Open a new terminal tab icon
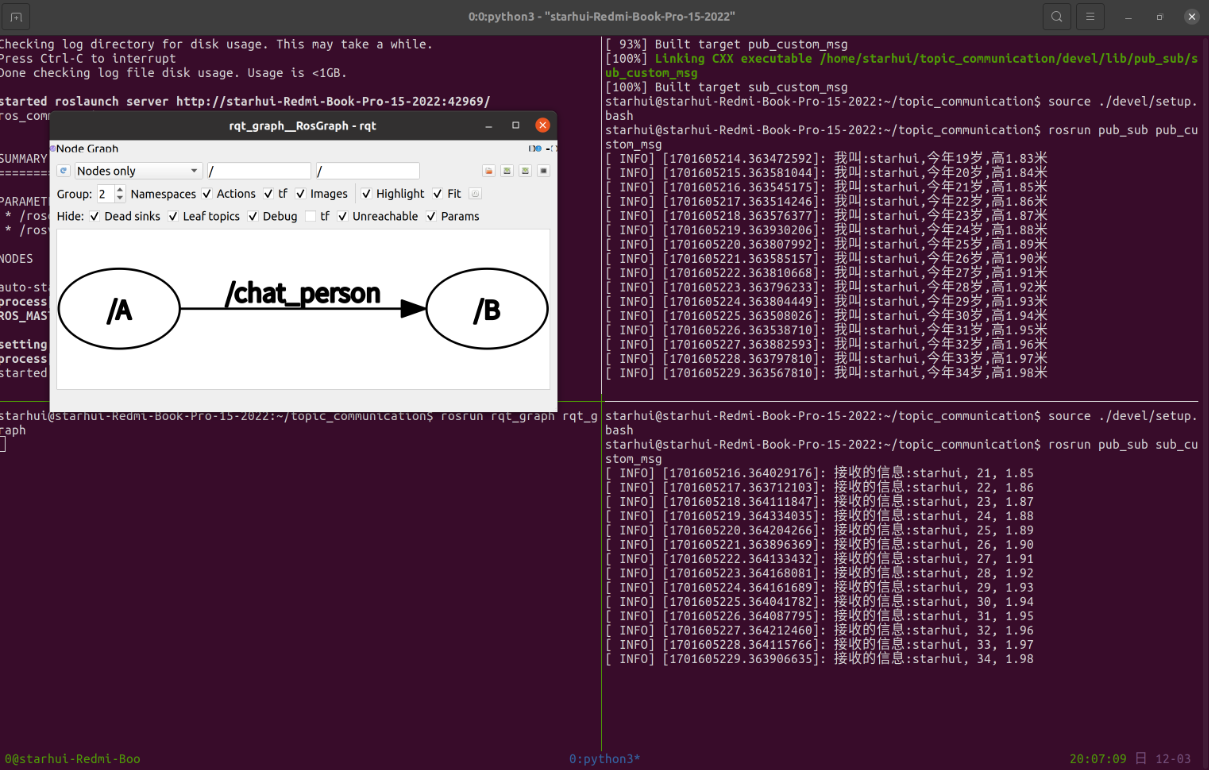Viewport: 1209px width, 770px height. pos(16,16)
